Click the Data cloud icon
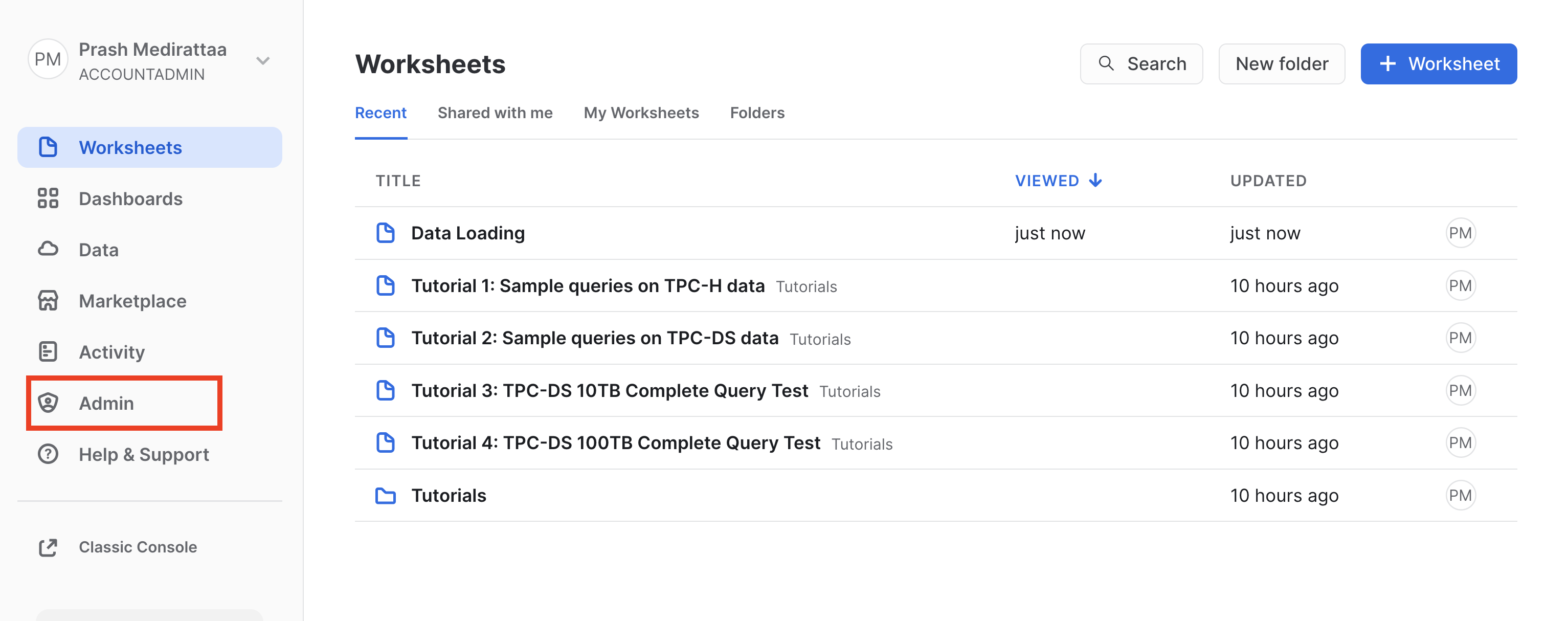This screenshot has width=1568, height=621. [48, 249]
